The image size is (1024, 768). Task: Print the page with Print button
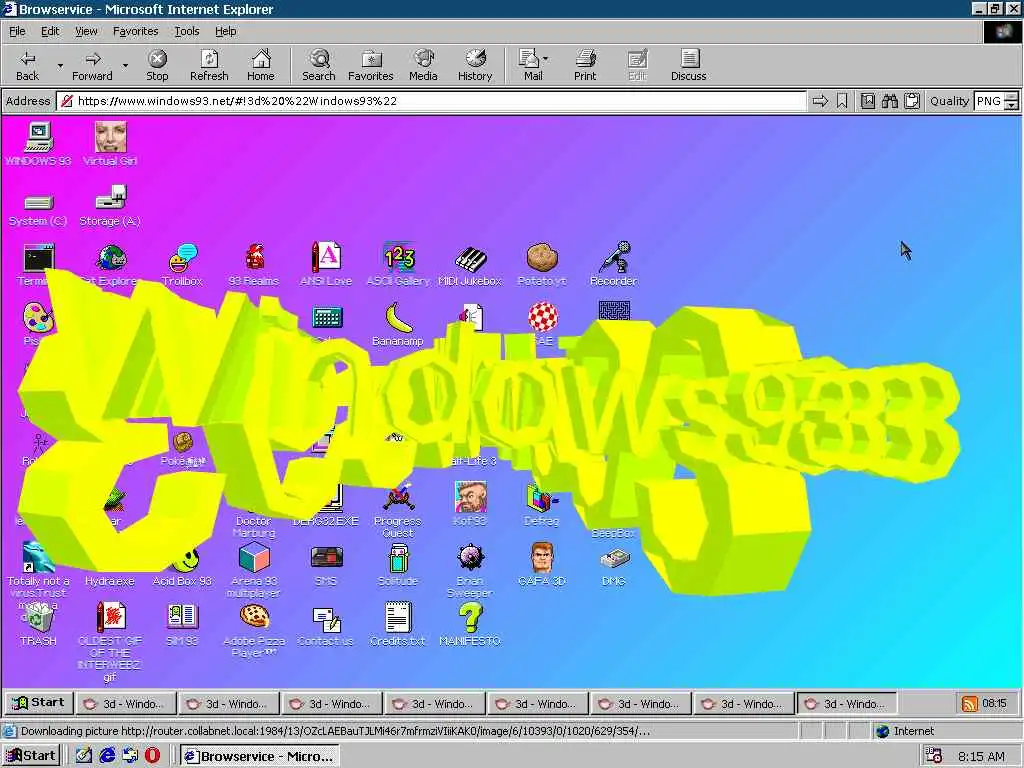point(585,65)
